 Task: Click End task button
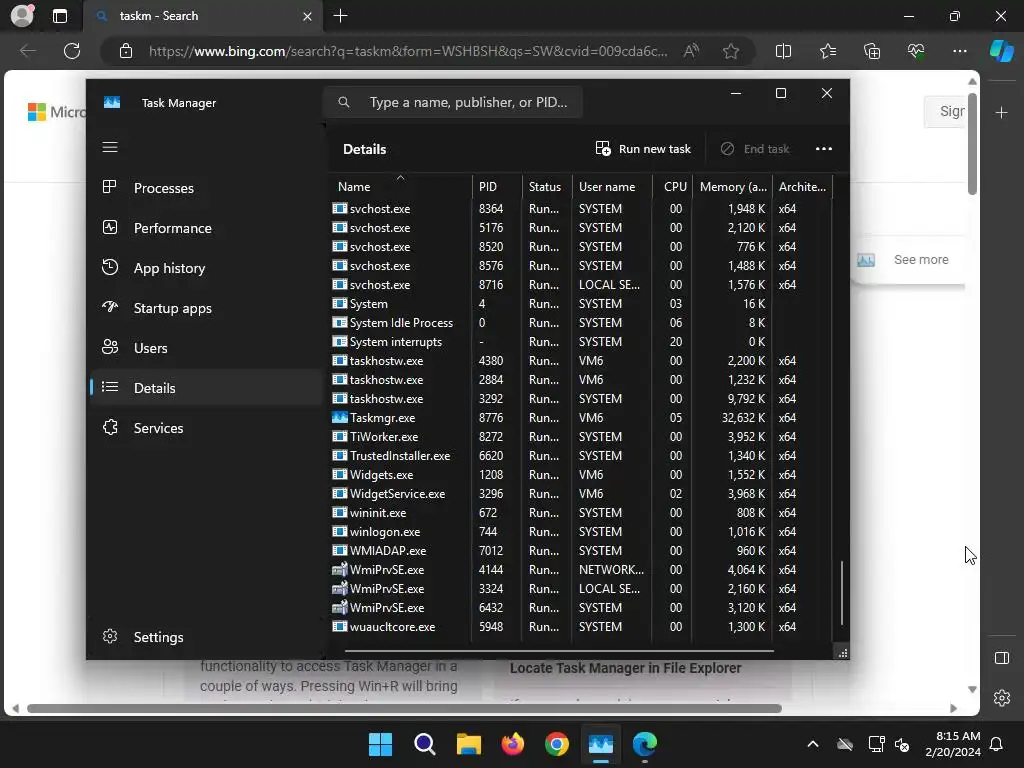(755, 149)
